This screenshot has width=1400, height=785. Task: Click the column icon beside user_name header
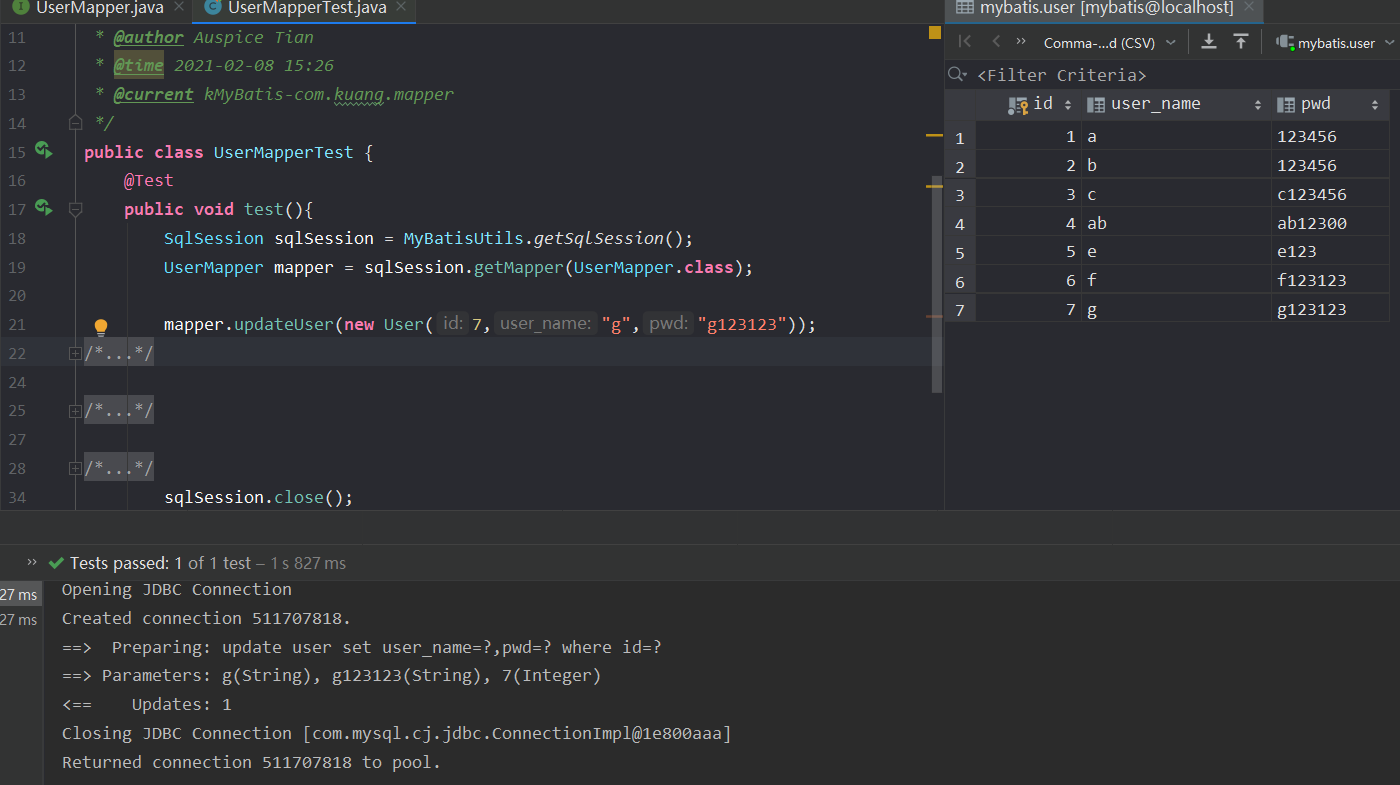click(x=1095, y=104)
